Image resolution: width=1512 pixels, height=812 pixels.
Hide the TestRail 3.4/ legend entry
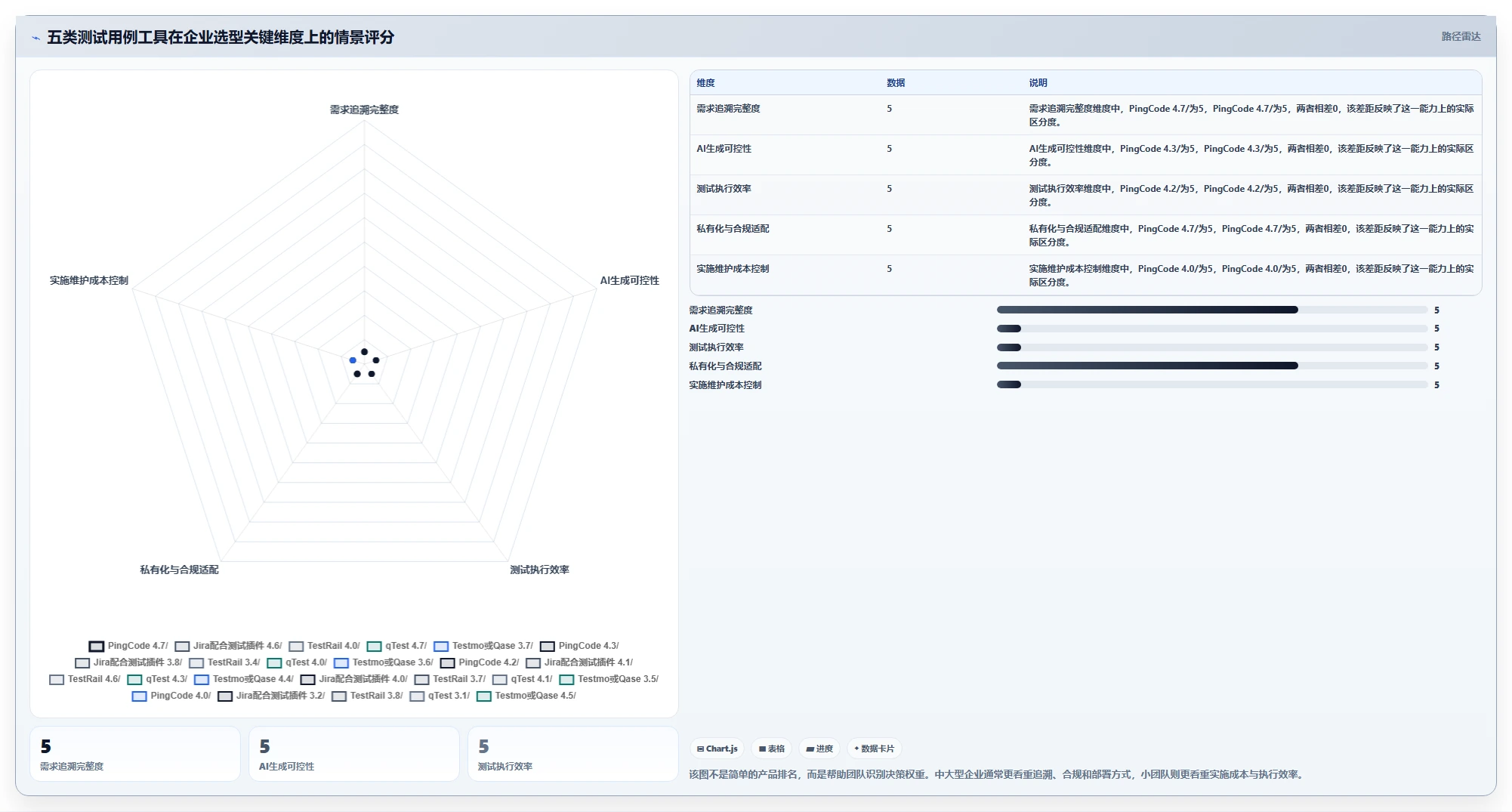coord(224,662)
